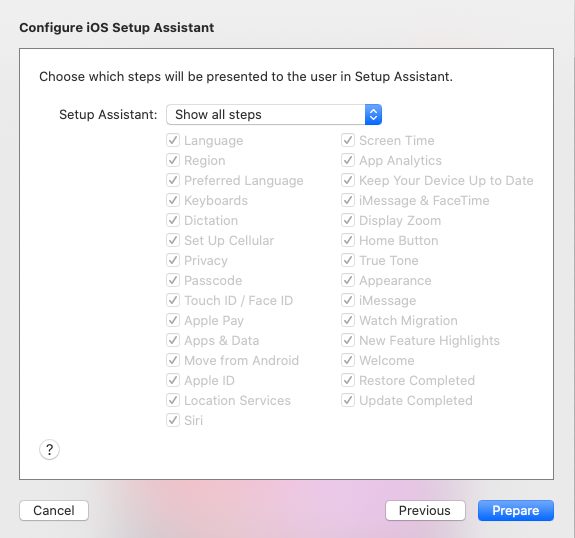575x538 pixels.
Task: Toggle the Display Zoom checkbox
Action: [348, 220]
